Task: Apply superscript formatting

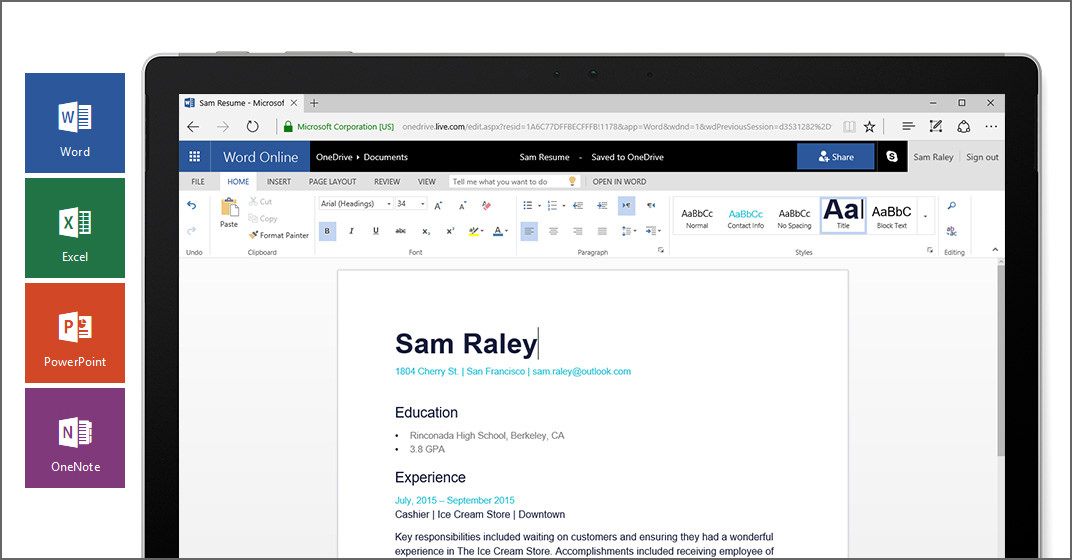Action: pos(450,231)
